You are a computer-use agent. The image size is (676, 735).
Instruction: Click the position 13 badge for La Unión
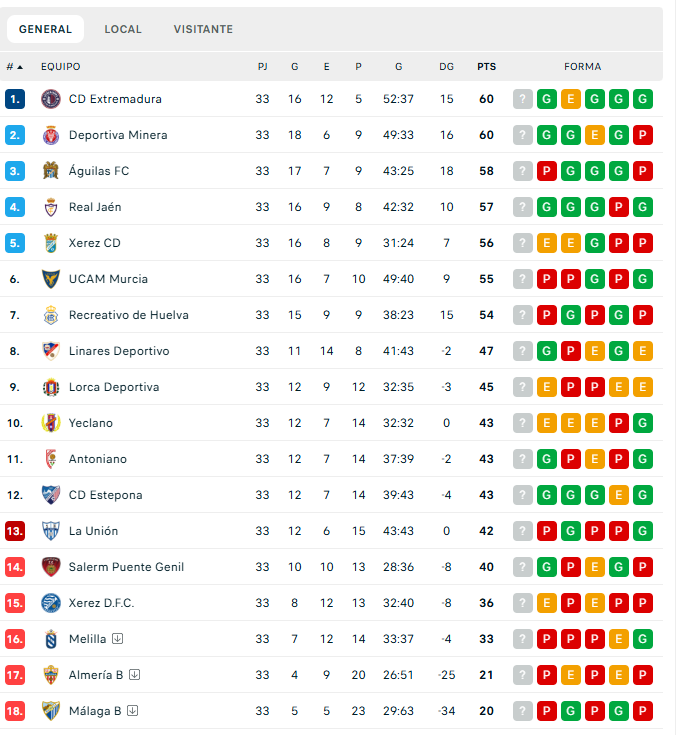click(x=15, y=531)
